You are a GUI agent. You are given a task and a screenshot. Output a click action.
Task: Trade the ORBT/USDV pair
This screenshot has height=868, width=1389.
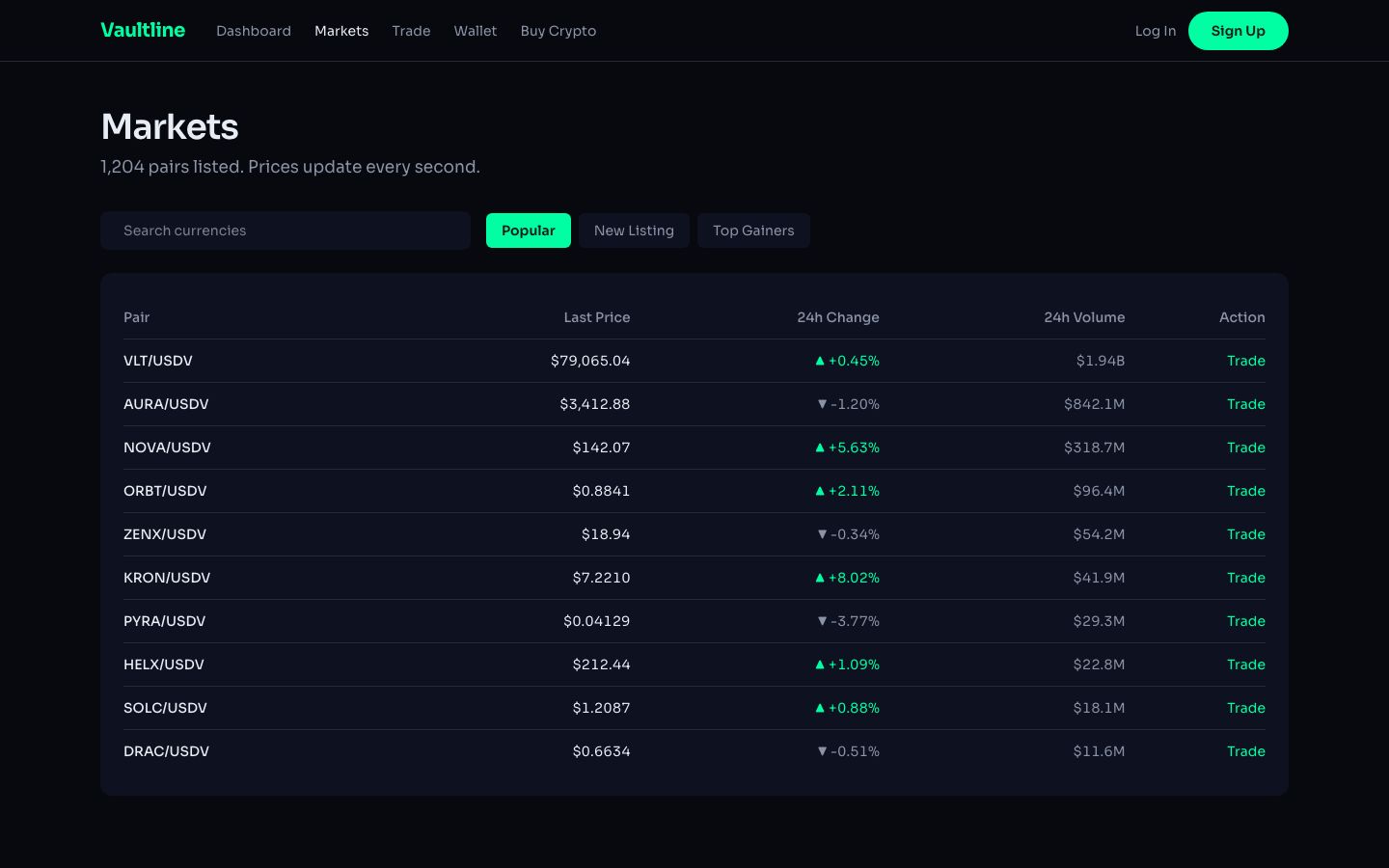(x=1246, y=491)
